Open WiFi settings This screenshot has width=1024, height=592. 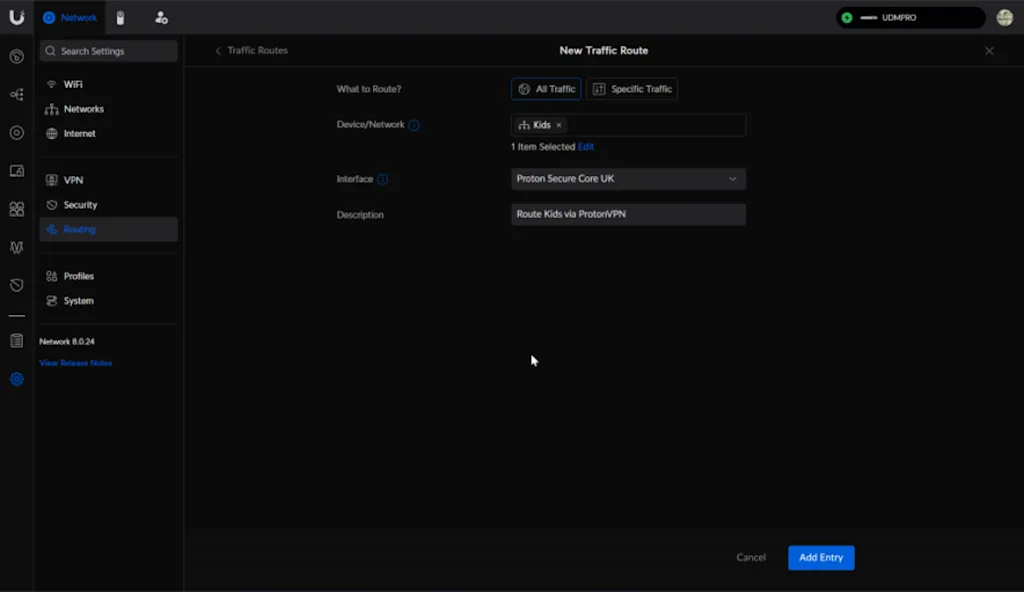pos(108,84)
